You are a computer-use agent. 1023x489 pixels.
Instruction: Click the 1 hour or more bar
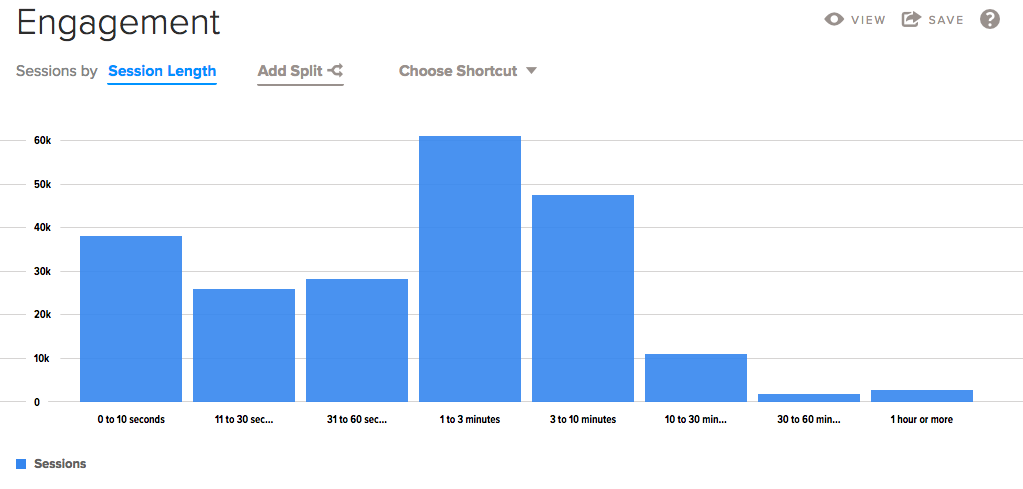tap(922, 395)
